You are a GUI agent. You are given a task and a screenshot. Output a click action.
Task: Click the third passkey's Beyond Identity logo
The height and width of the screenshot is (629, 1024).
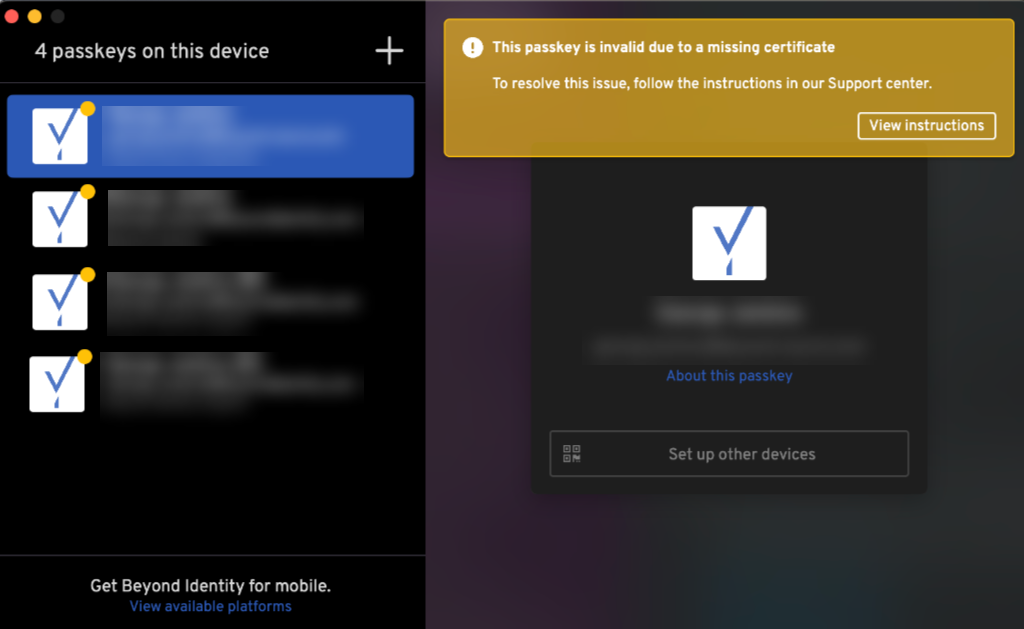click(x=60, y=302)
